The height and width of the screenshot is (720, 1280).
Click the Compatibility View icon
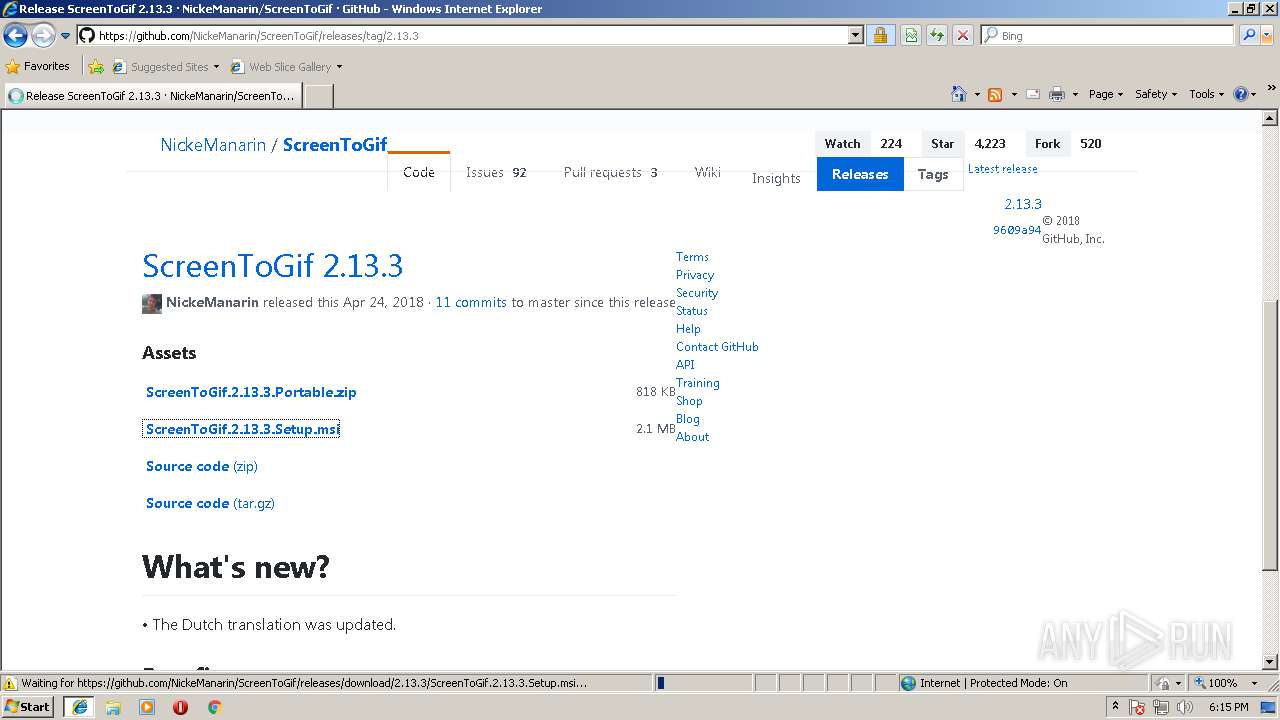tap(911, 35)
